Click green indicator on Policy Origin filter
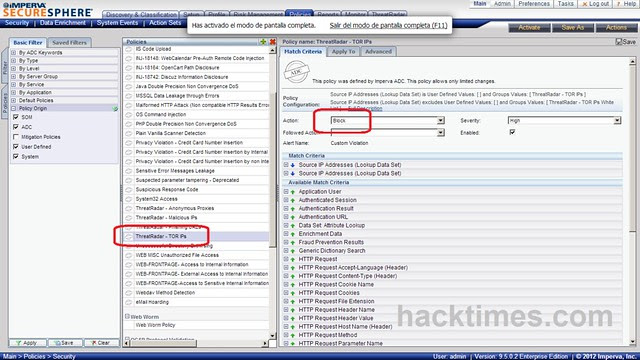 pos(115,109)
